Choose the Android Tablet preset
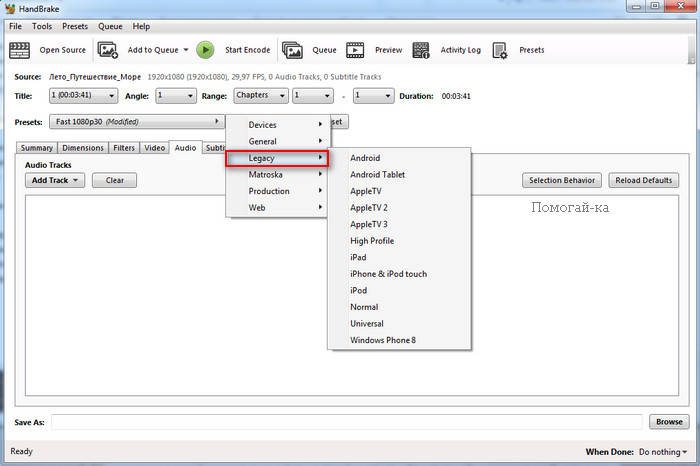700x466 pixels. click(400, 175)
